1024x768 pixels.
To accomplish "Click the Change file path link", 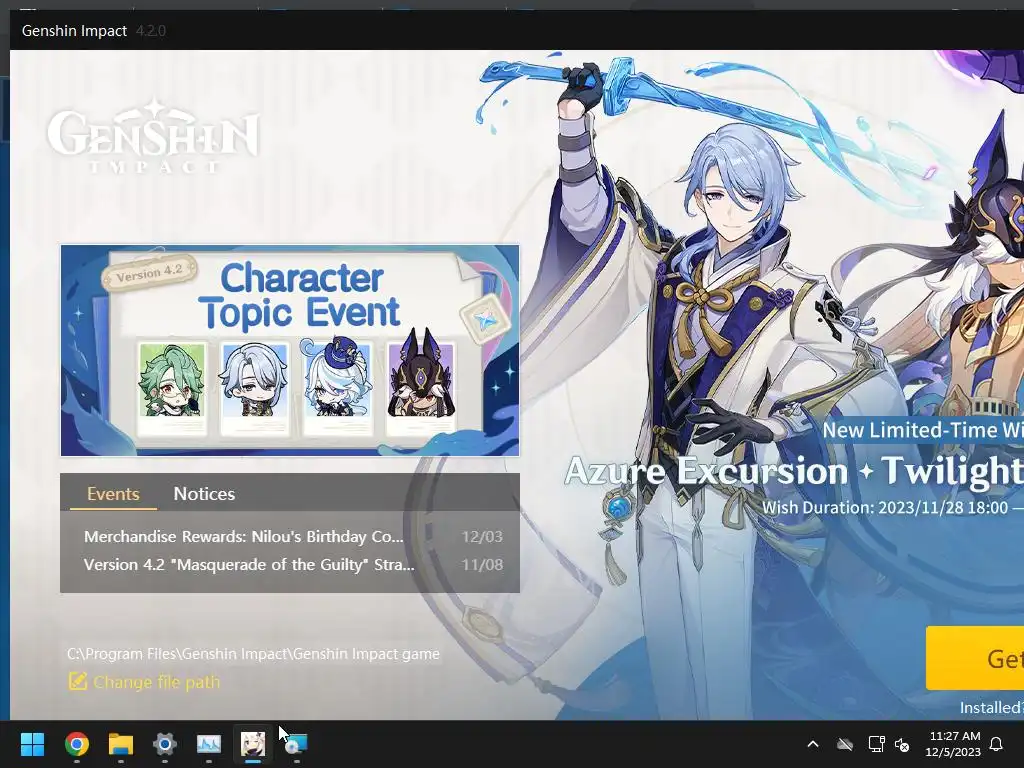I will pos(157,682).
